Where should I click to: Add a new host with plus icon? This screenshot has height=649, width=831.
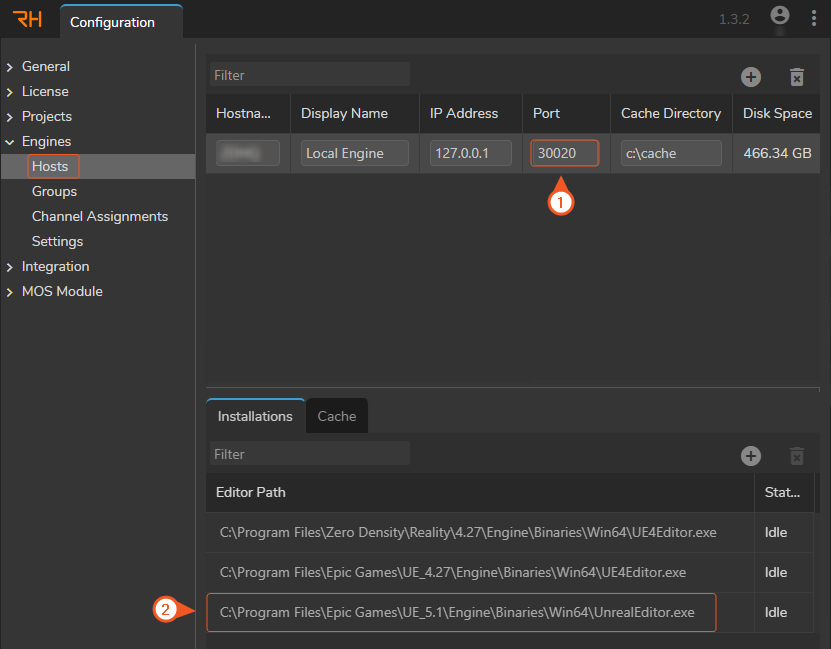pyautogui.click(x=751, y=77)
